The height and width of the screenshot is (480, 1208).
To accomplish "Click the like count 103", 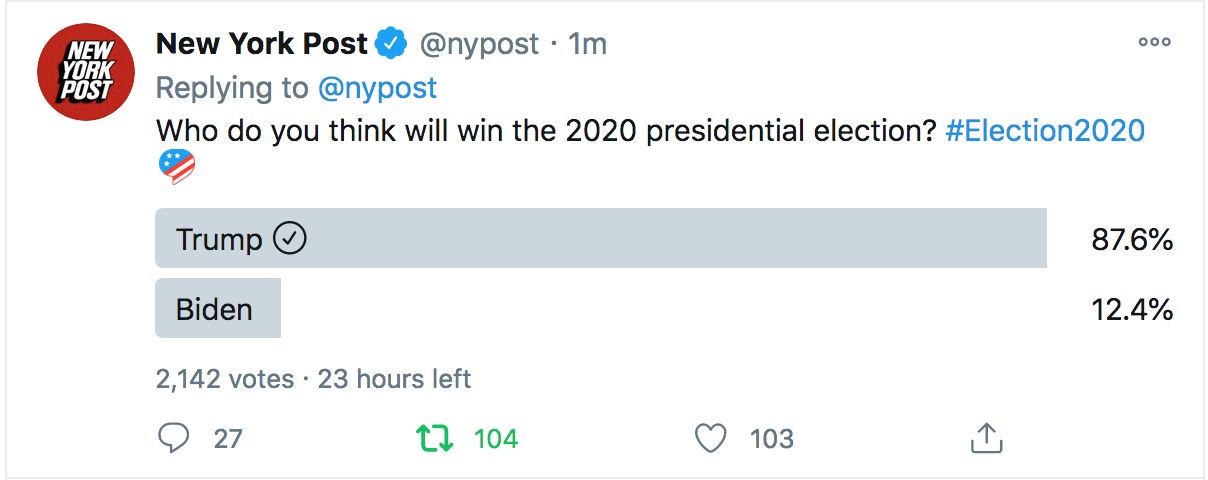I will coord(771,438).
